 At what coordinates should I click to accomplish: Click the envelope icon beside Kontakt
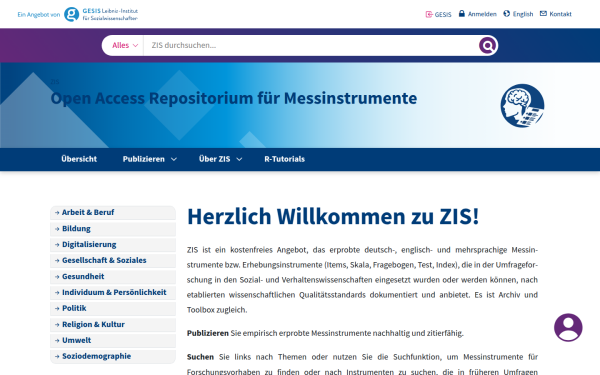point(543,14)
